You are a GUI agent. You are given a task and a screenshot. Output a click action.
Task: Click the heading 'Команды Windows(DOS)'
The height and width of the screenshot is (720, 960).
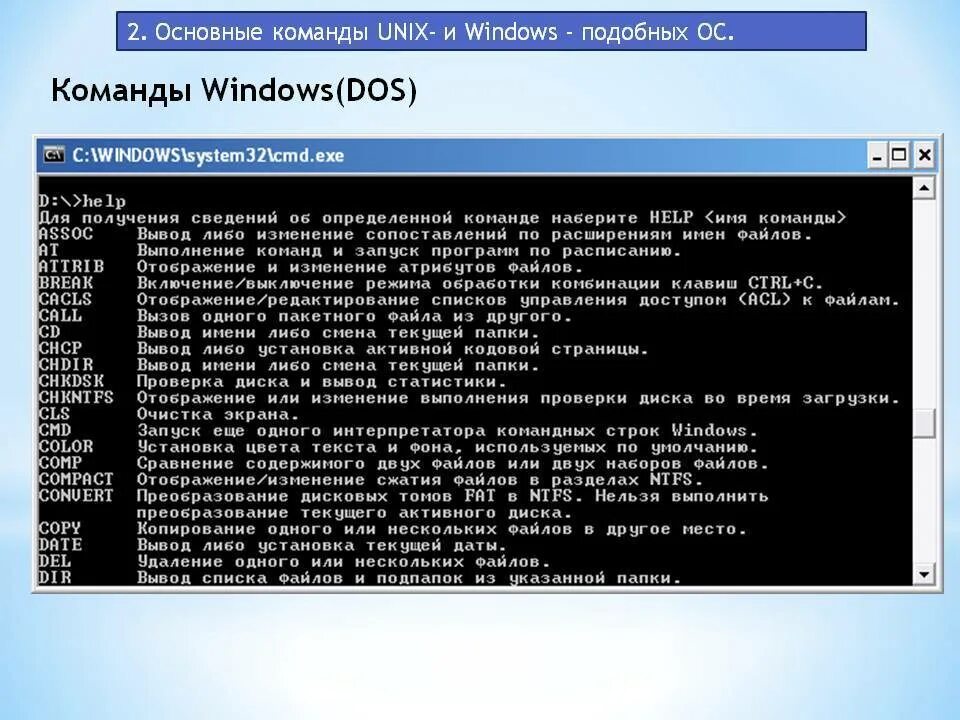[234, 90]
